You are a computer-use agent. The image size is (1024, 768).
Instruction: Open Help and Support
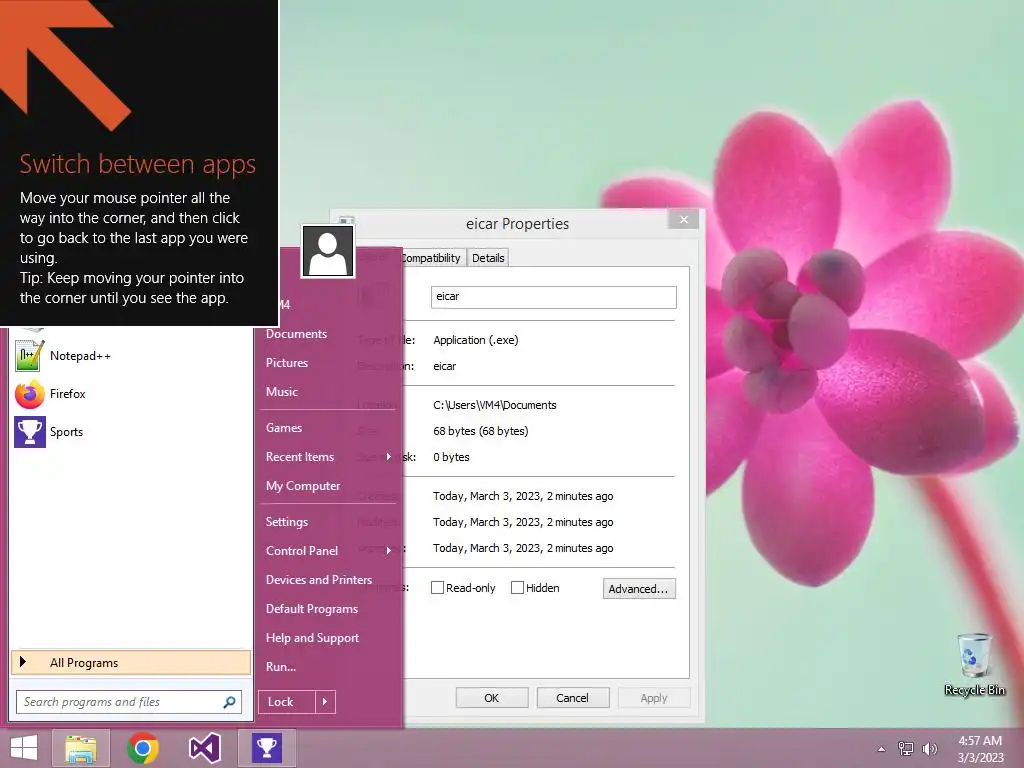tap(312, 638)
